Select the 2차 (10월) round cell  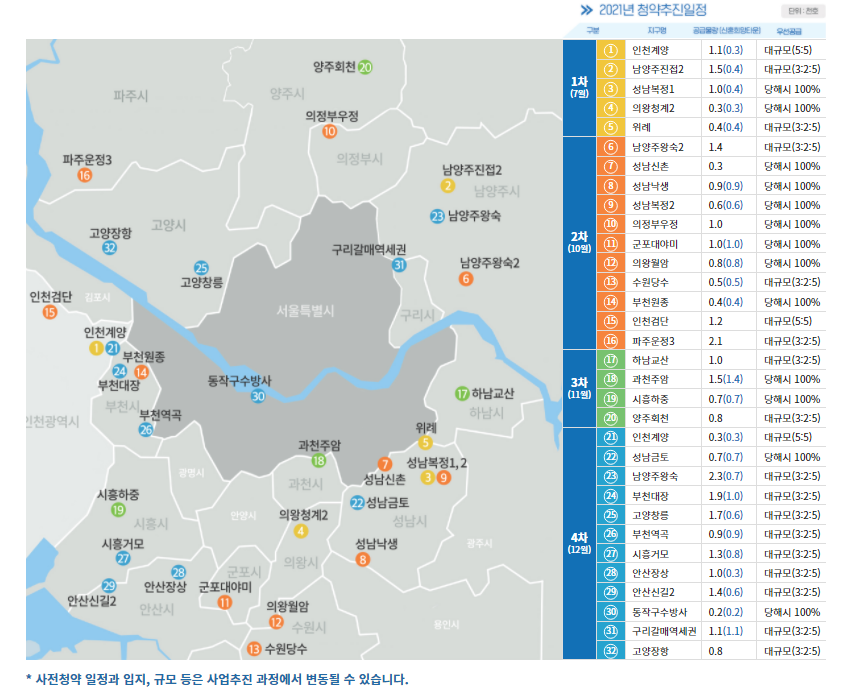(579, 242)
